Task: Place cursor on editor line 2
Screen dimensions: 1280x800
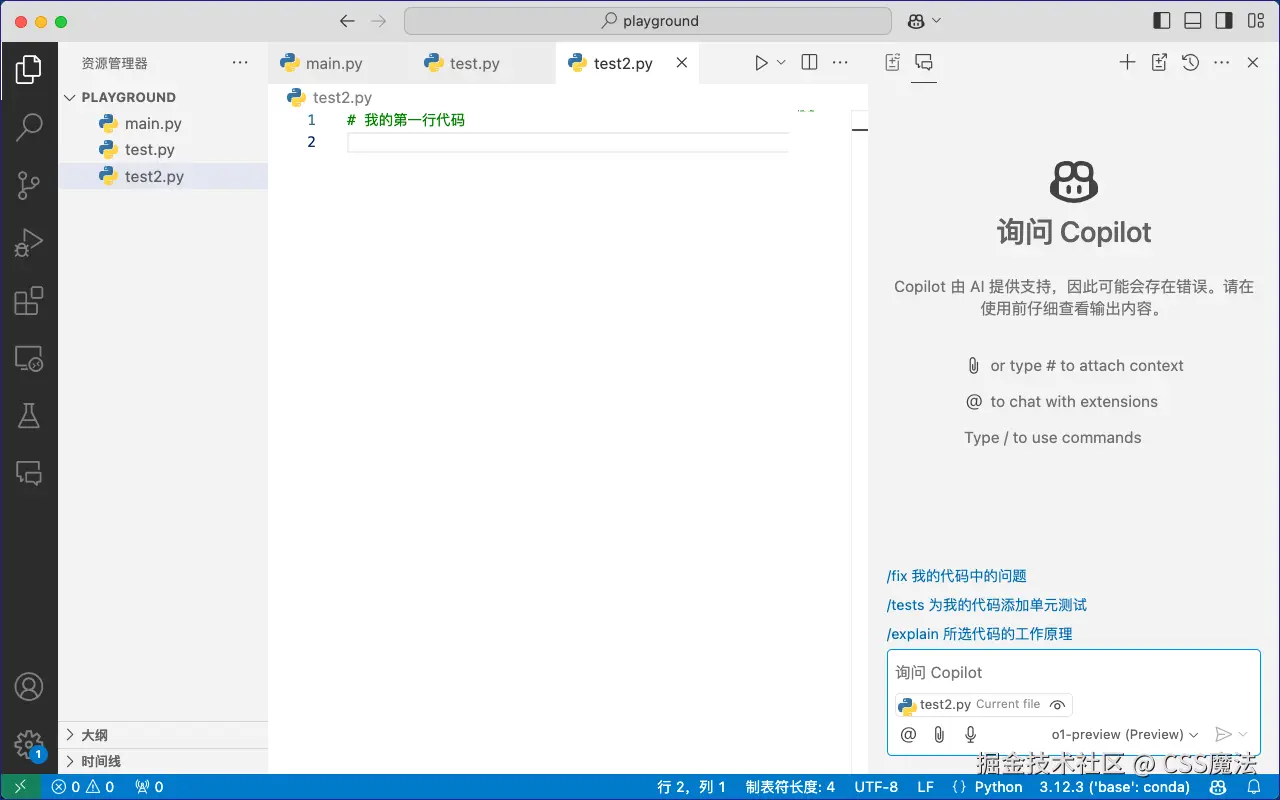Action: (568, 142)
